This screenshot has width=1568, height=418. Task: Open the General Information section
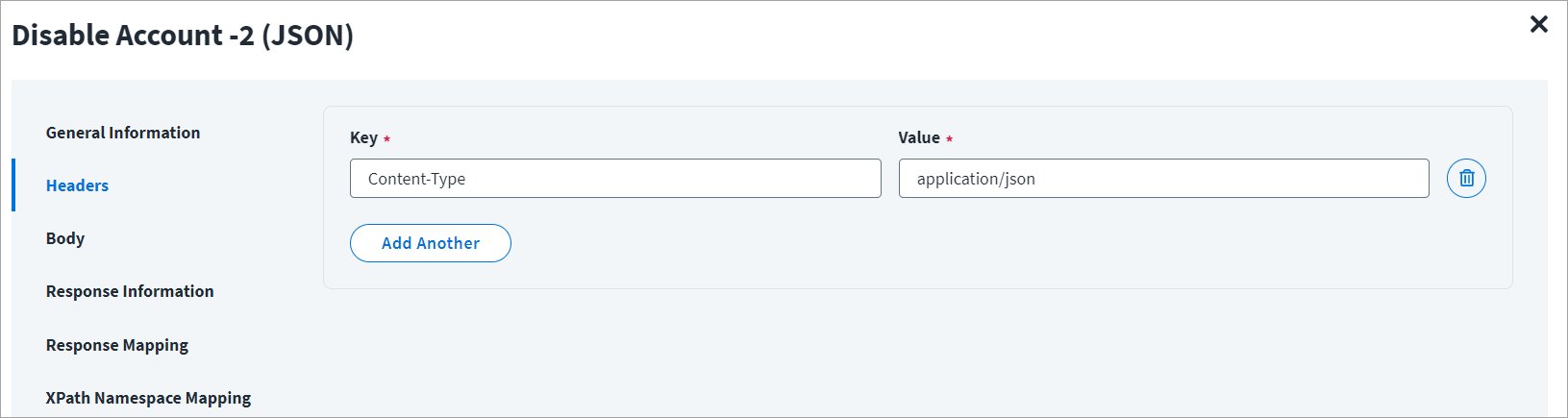coord(123,133)
